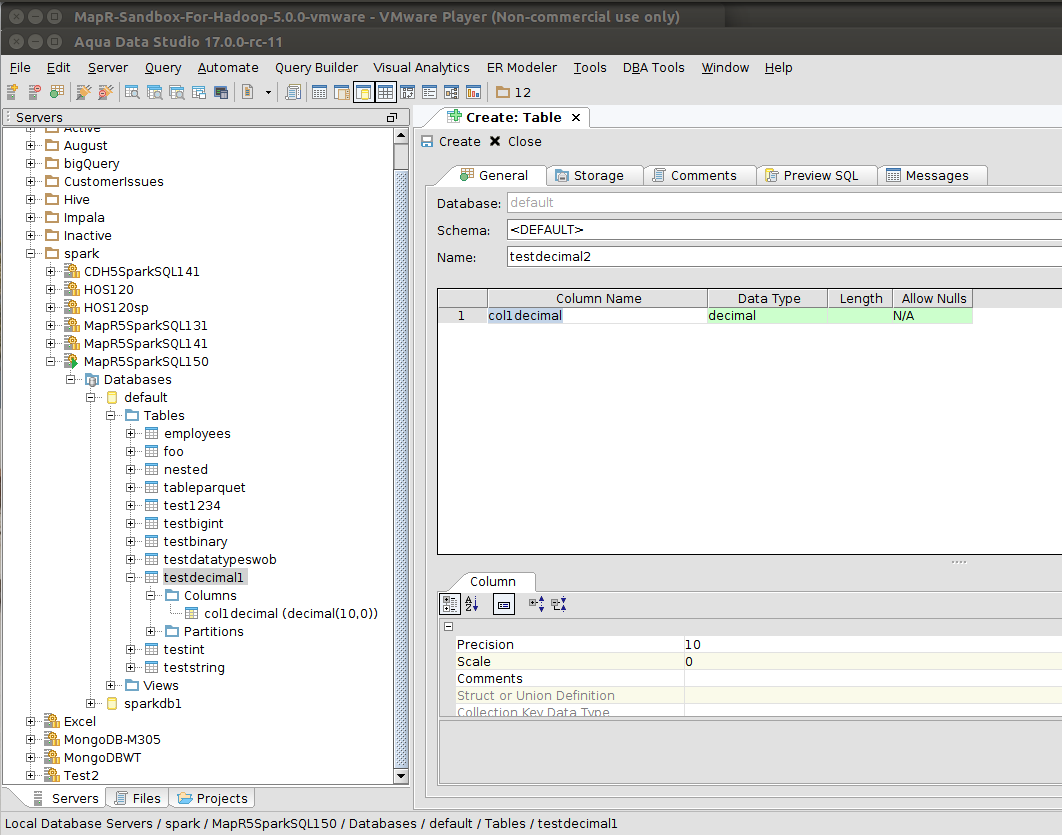Expand the testint table node
Image resolution: width=1062 pixels, height=835 pixels.
click(x=131, y=649)
